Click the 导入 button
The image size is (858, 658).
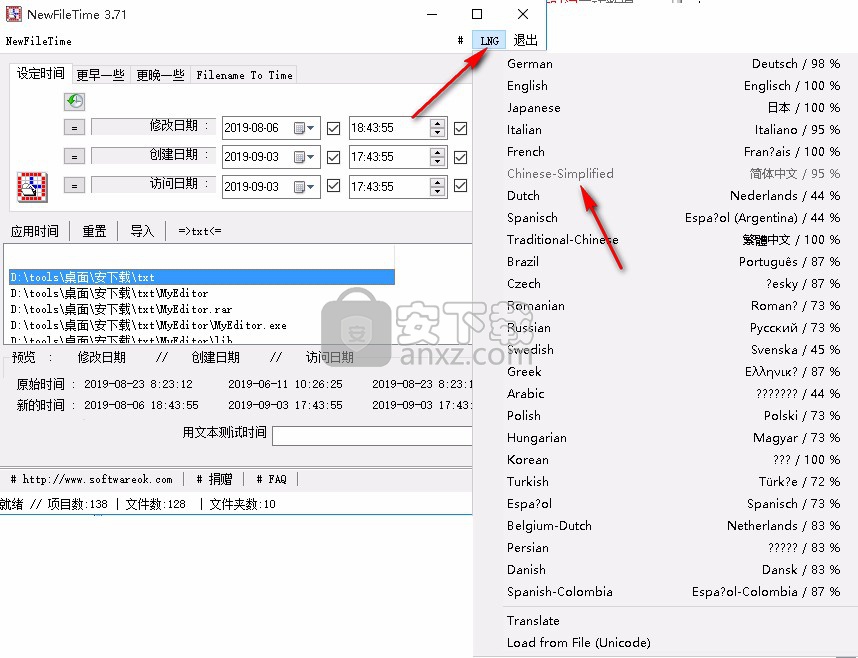pos(142,232)
